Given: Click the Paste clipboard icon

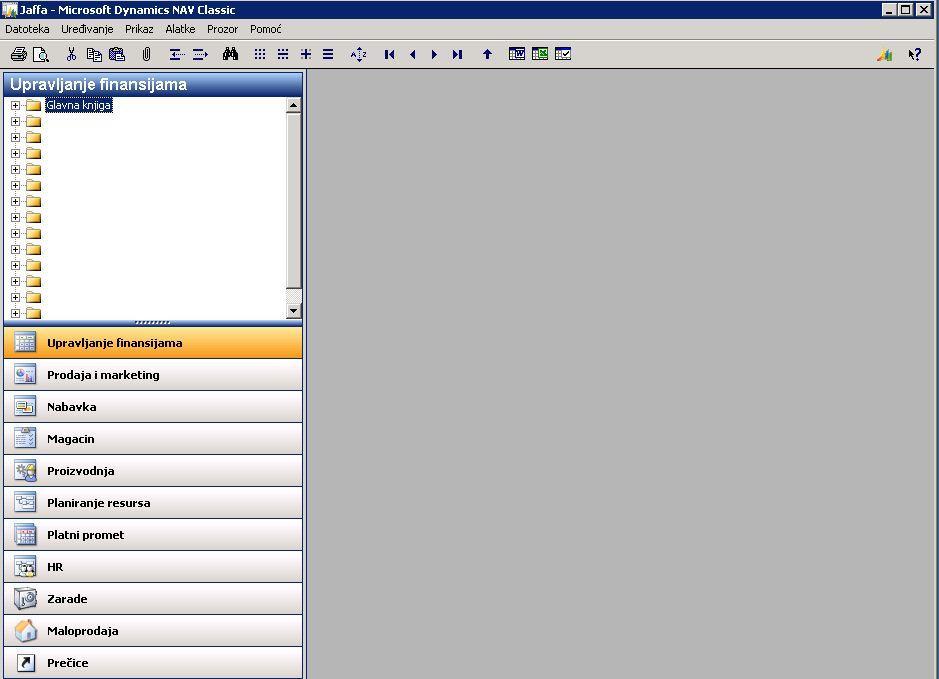Looking at the screenshot, I should [117, 54].
